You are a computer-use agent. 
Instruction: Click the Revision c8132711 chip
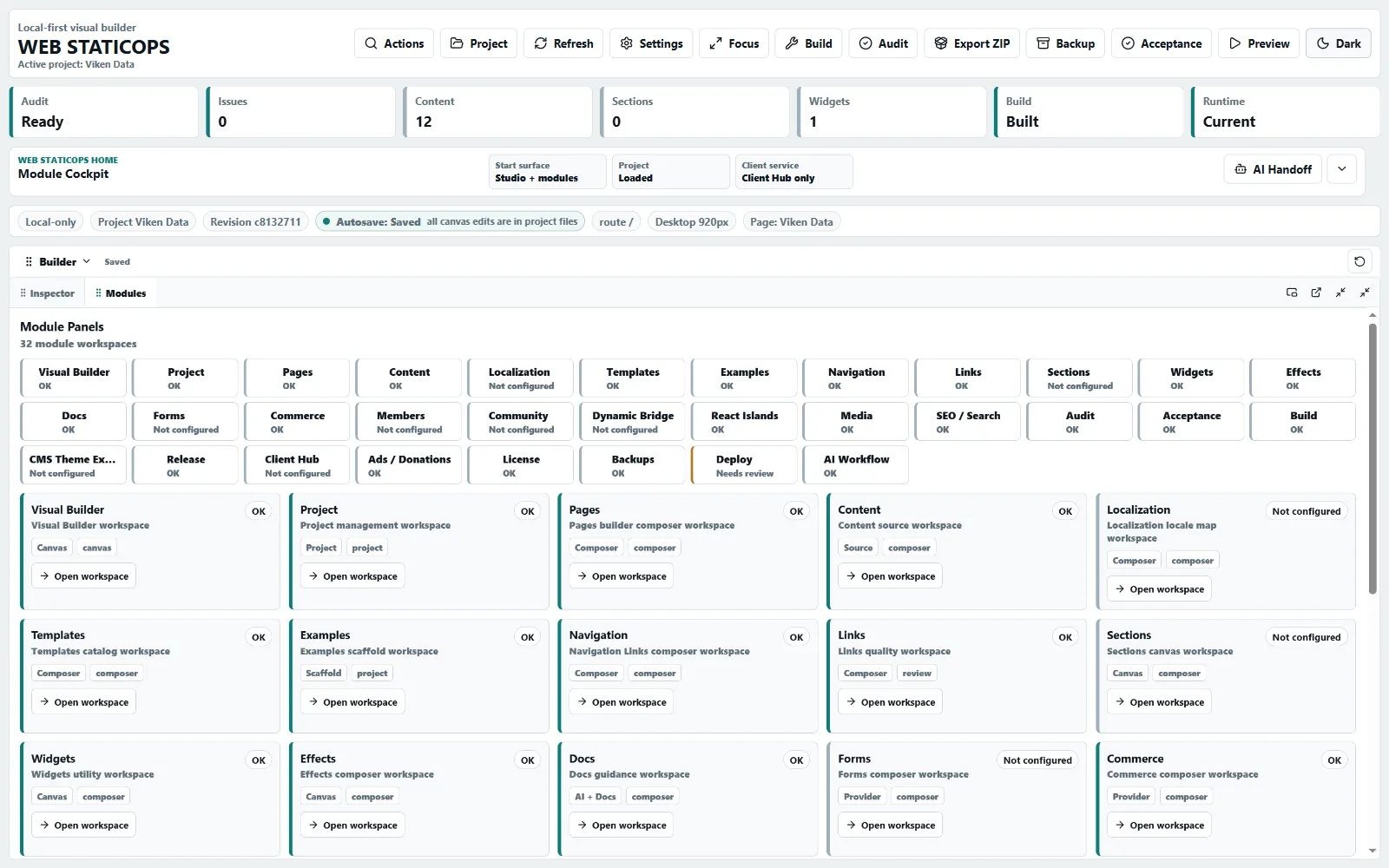click(255, 222)
